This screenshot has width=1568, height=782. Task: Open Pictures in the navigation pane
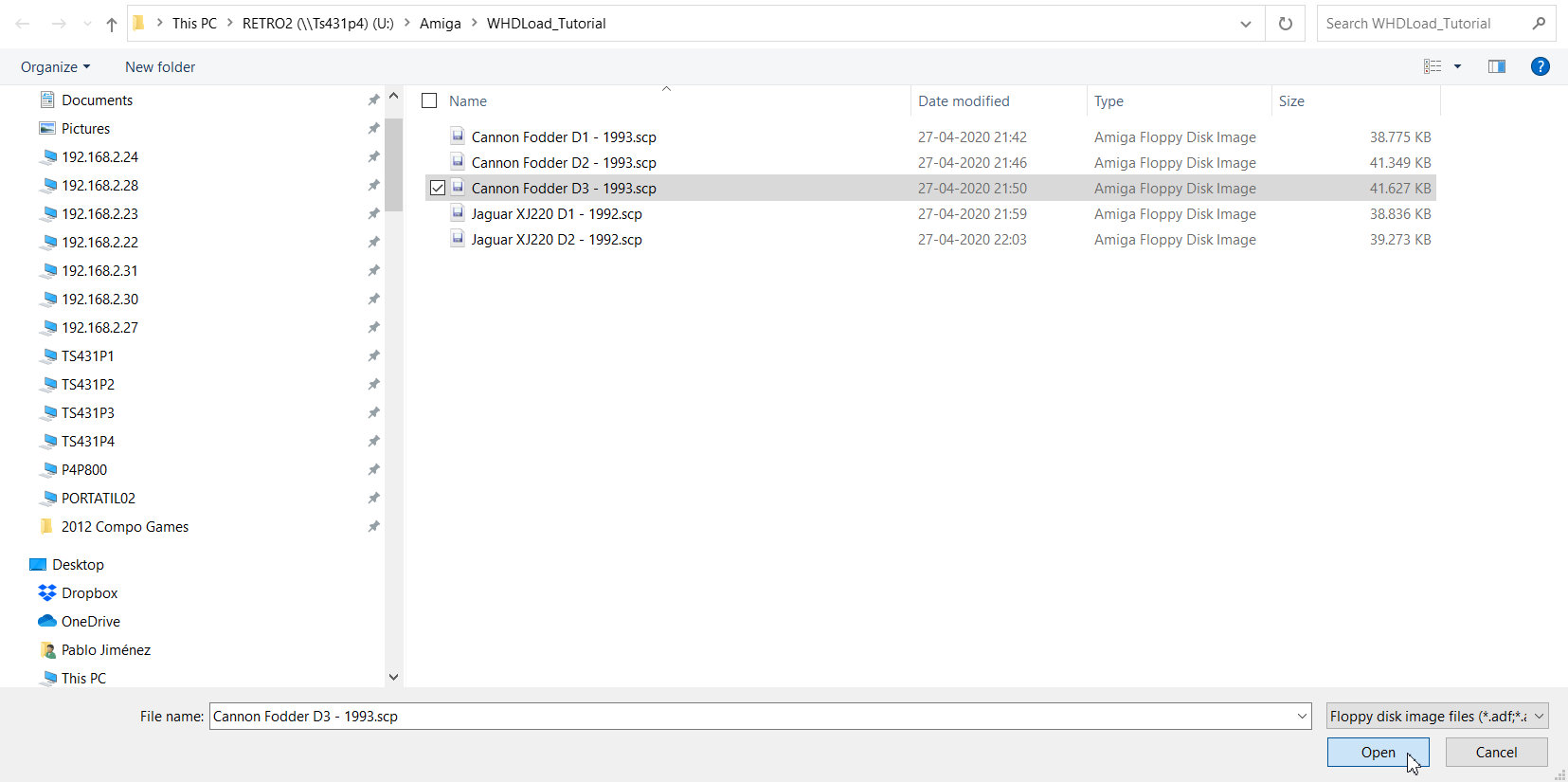85,129
